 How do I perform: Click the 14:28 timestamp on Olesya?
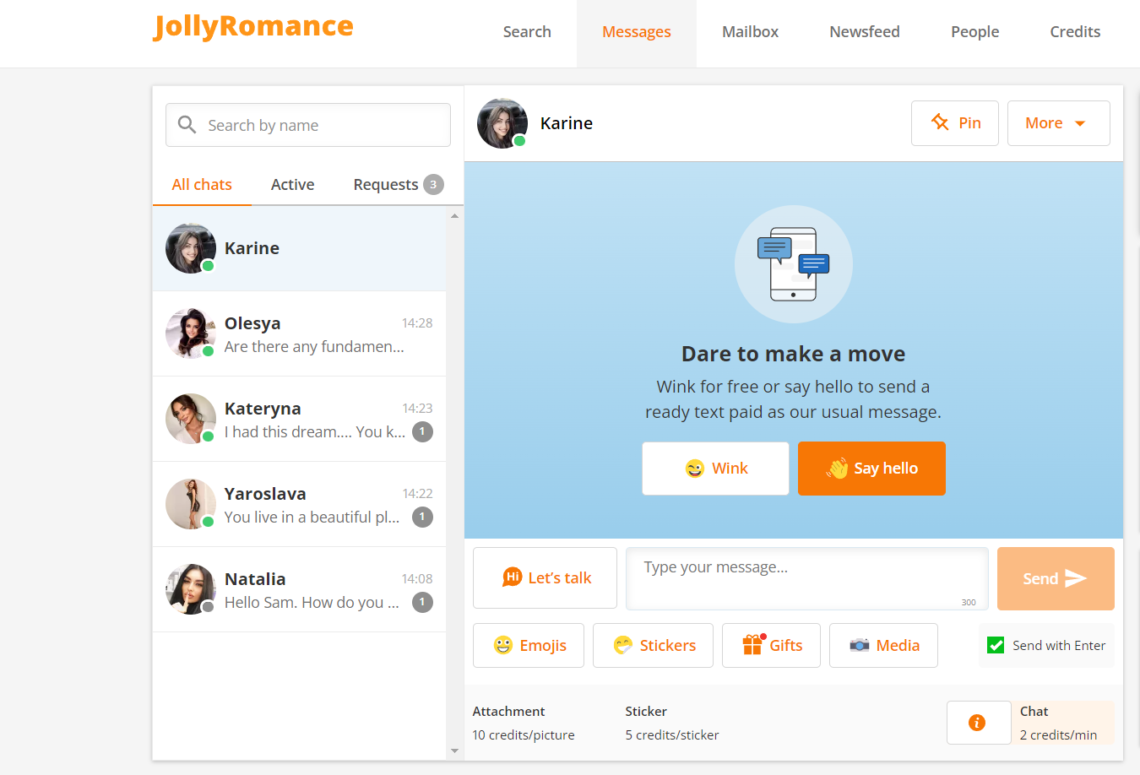click(x=417, y=323)
